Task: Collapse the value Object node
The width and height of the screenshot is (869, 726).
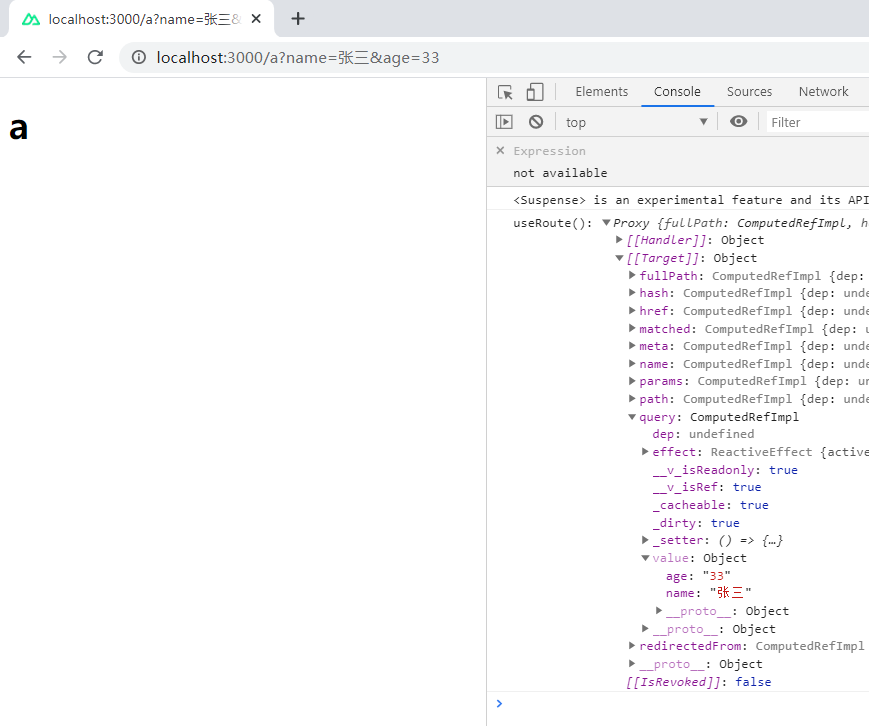Action: [646, 558]
